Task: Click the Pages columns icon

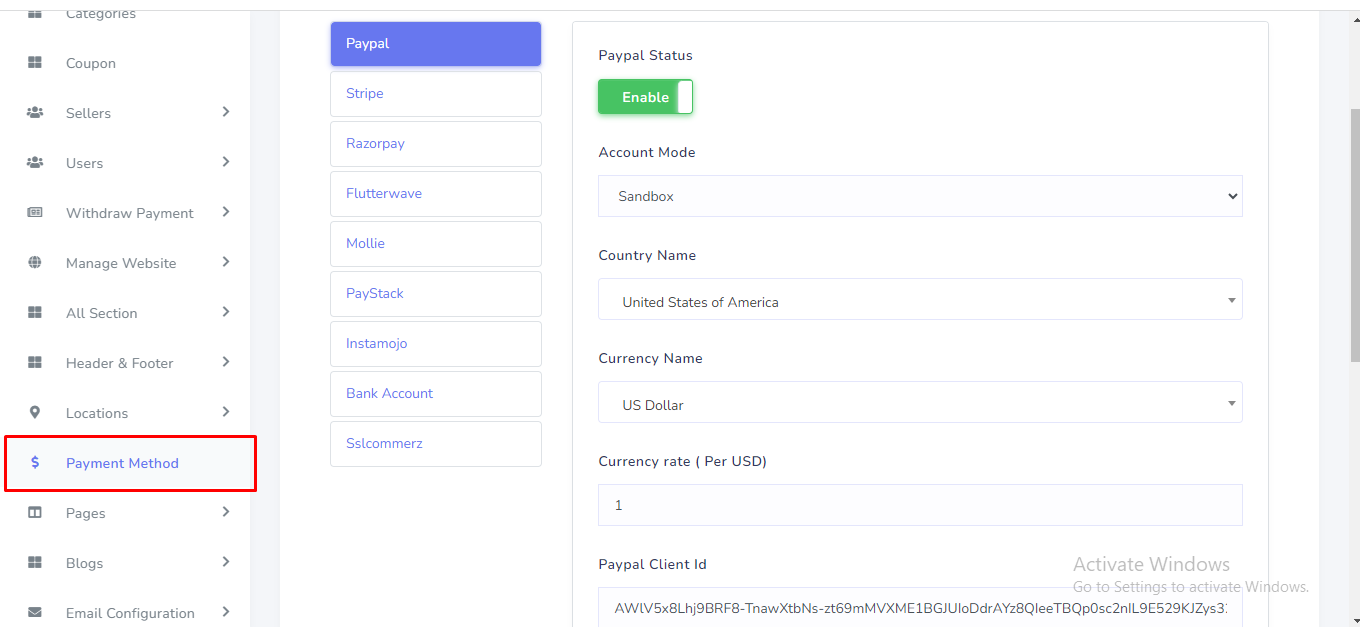Action: [35, 513]
